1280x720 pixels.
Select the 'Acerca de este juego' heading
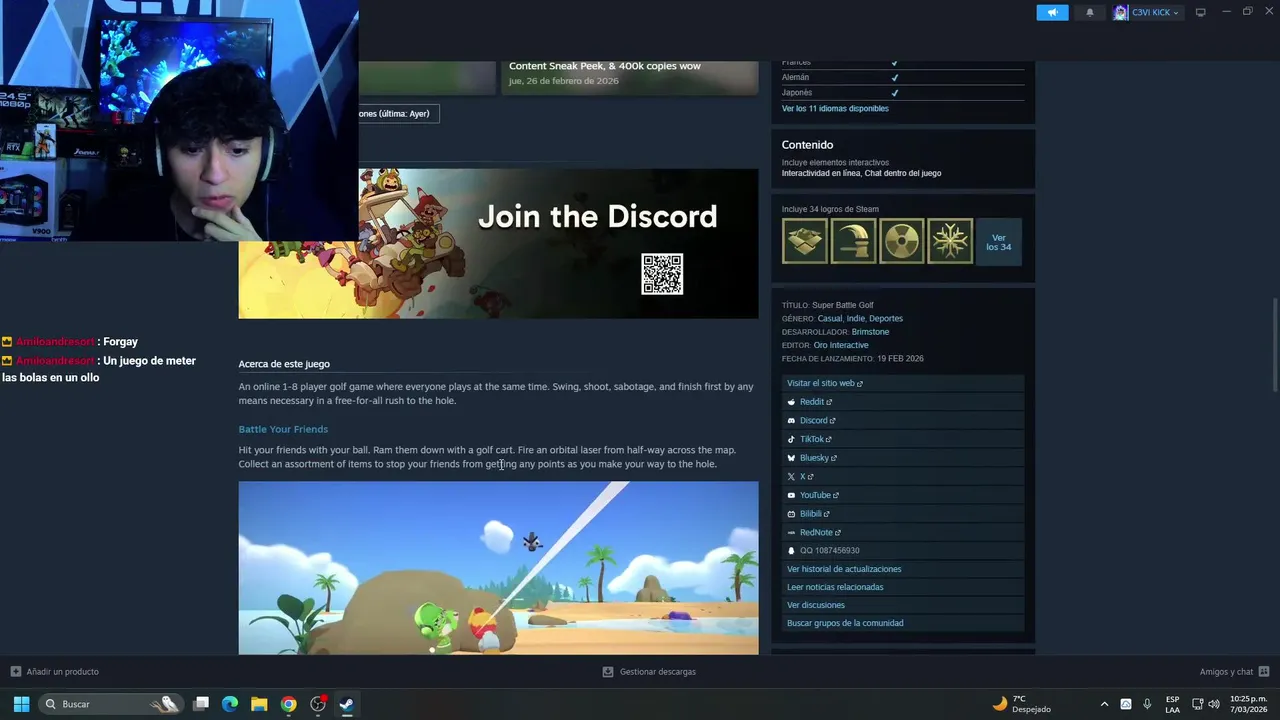pos(284,364)
